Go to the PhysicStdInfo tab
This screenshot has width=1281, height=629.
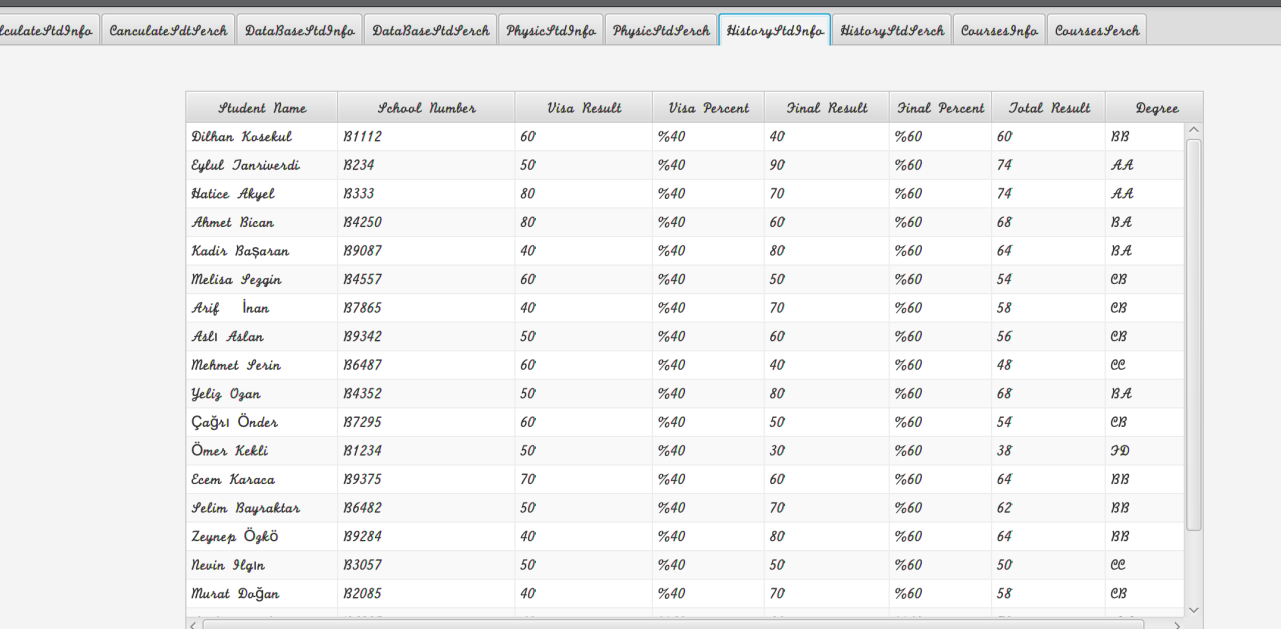coord(551,30)
